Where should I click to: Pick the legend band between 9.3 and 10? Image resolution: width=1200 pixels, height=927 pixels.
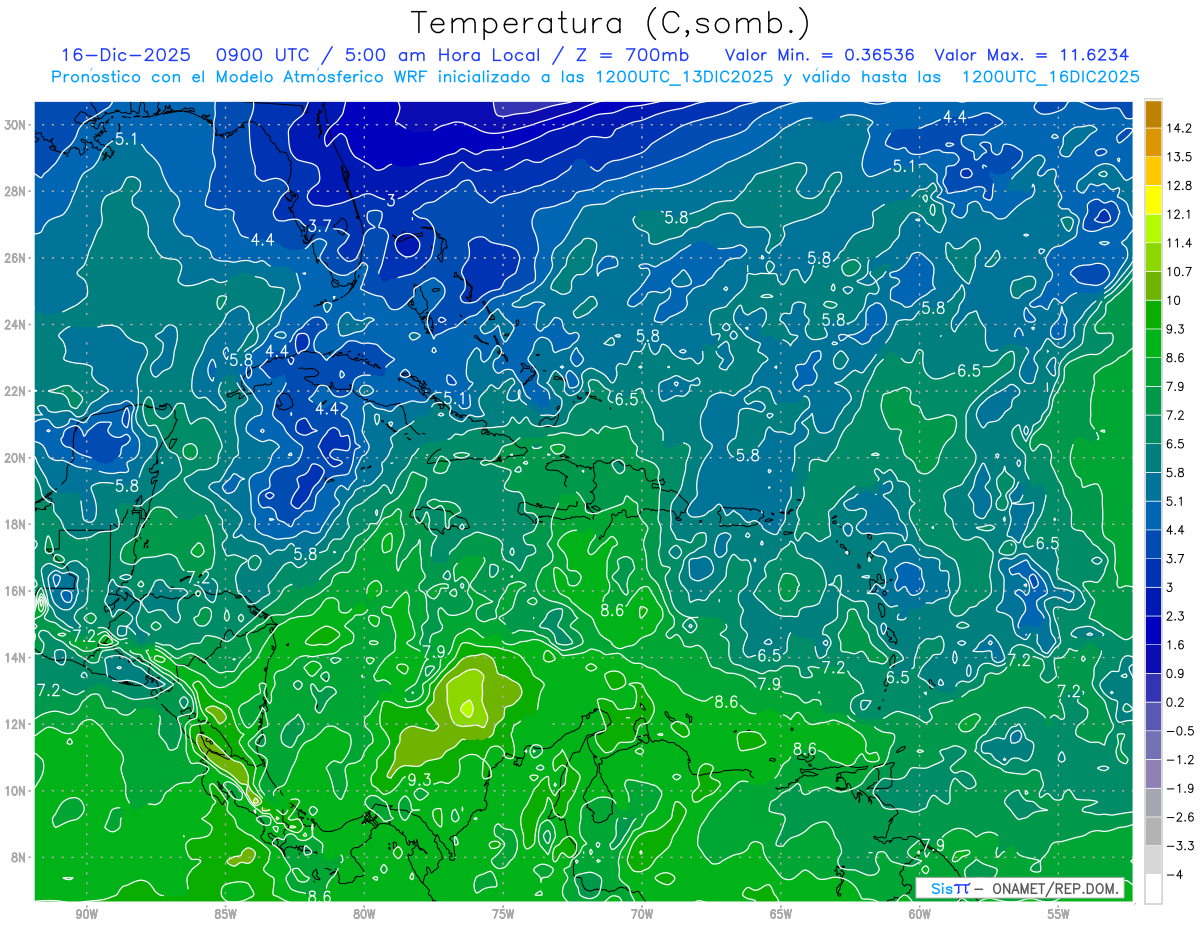[x=1153, y=315]
